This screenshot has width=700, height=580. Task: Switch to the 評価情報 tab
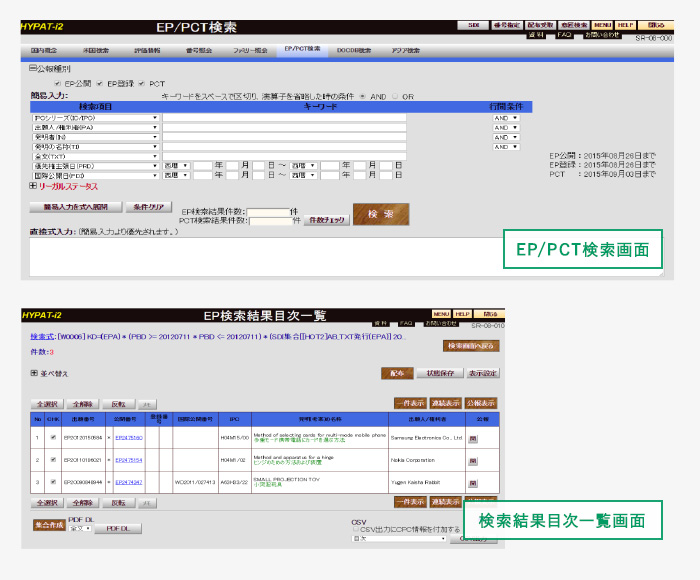click(147, 50)
